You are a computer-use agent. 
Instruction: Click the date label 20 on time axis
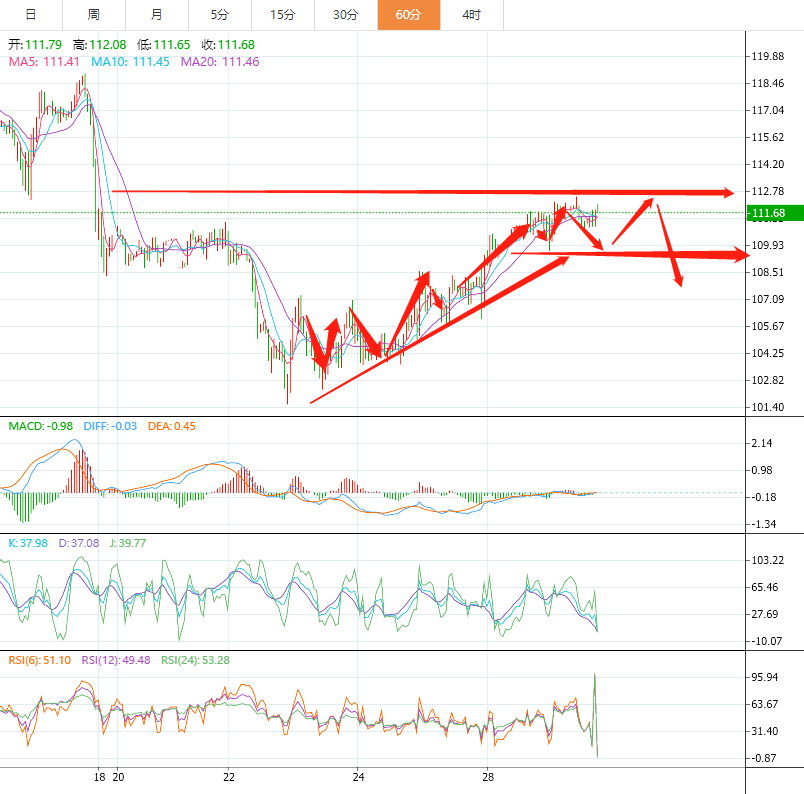click(118, 777)
